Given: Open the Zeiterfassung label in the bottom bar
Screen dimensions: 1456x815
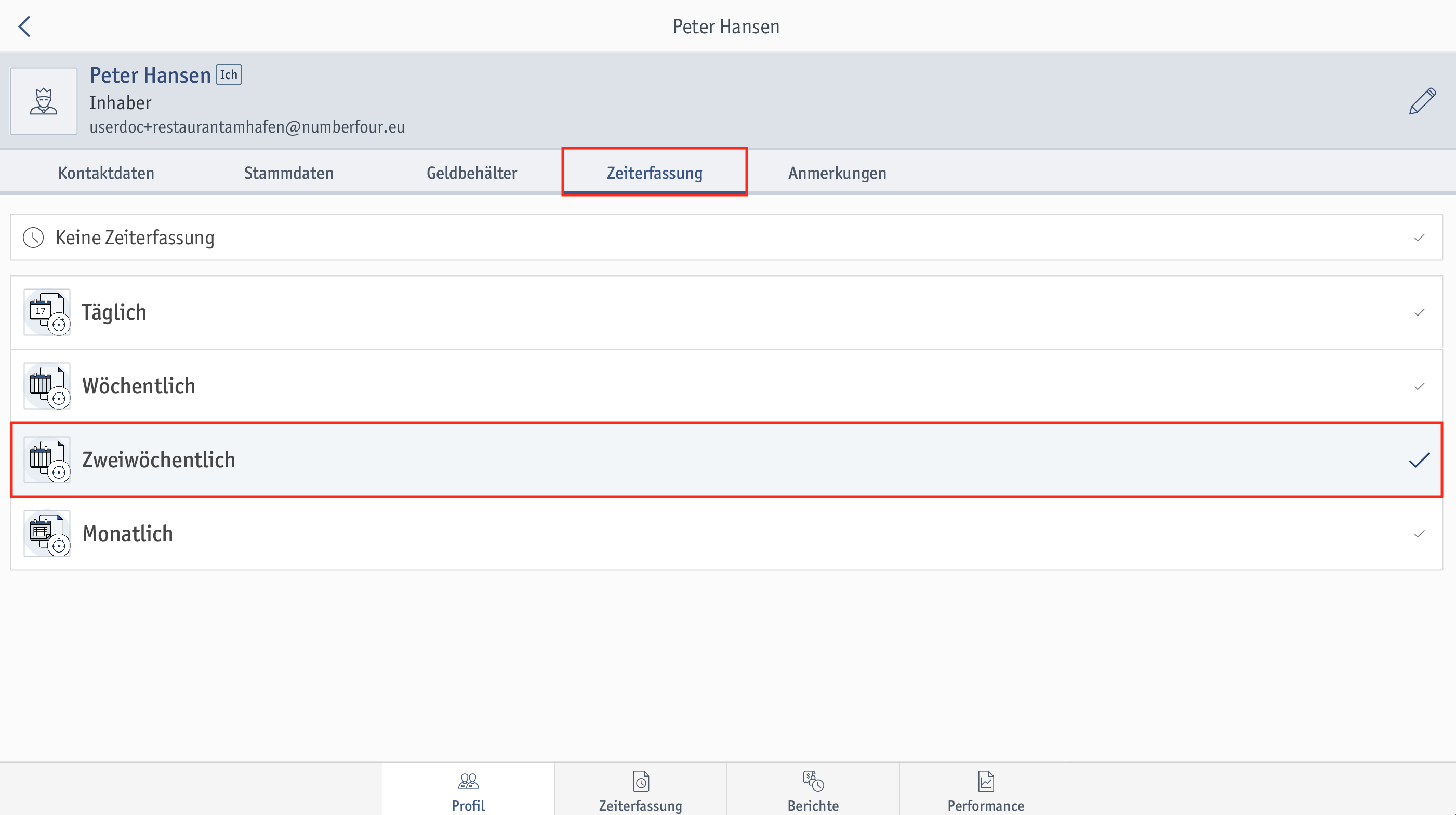Looking at the screenshot, I should click(x=640, y=806).
